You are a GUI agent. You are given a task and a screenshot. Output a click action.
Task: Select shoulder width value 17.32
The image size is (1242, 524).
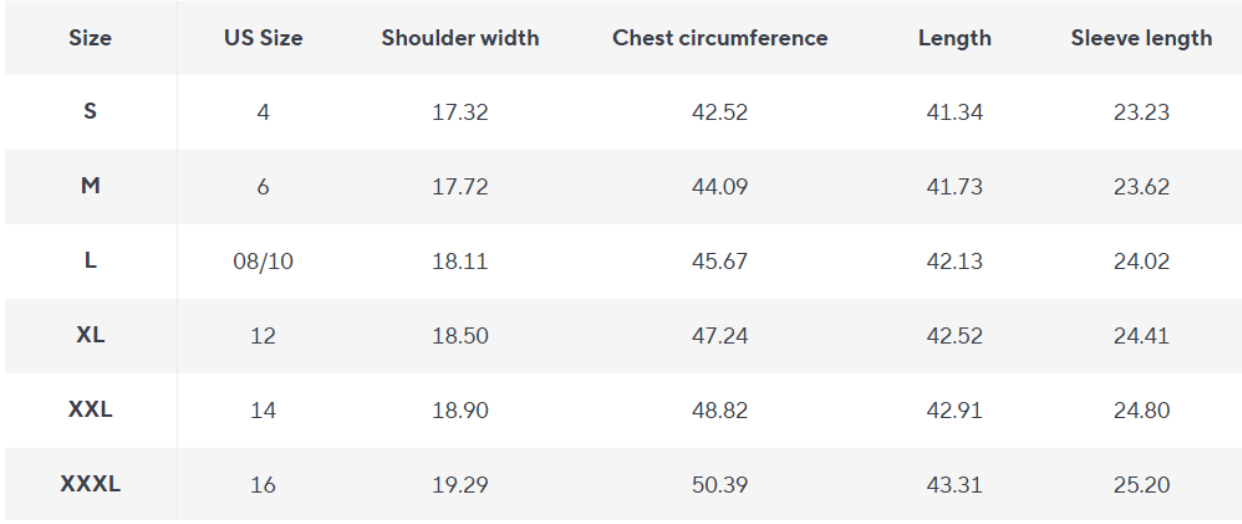tap(460, 113)
